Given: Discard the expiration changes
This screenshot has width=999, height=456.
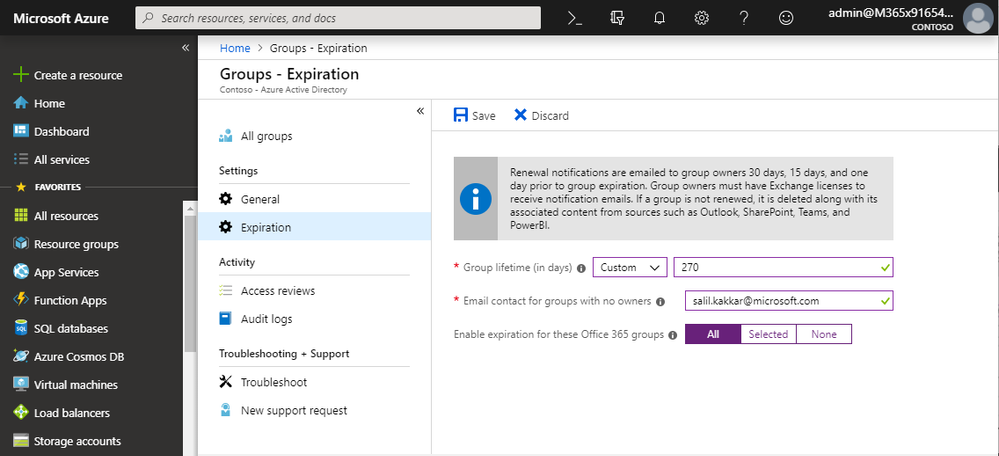Looking at the screenshot, I should 541,115.
